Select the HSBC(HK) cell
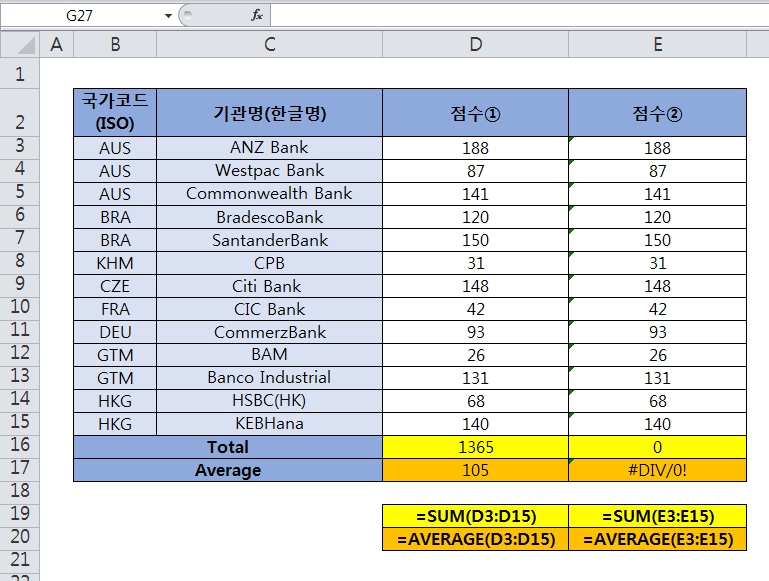This screenshot has height=581, width=769. tap(269, 401)
